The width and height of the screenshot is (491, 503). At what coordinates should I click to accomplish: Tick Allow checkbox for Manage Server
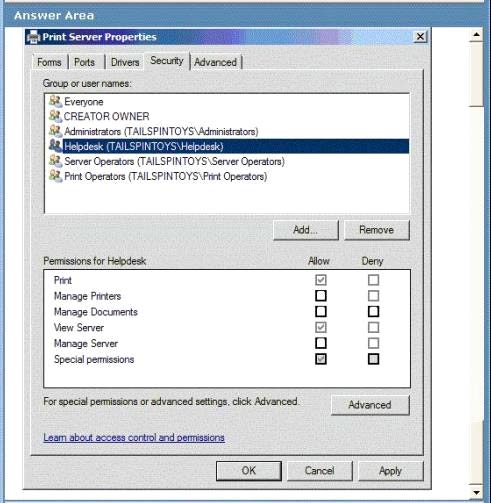click(321, 343)
